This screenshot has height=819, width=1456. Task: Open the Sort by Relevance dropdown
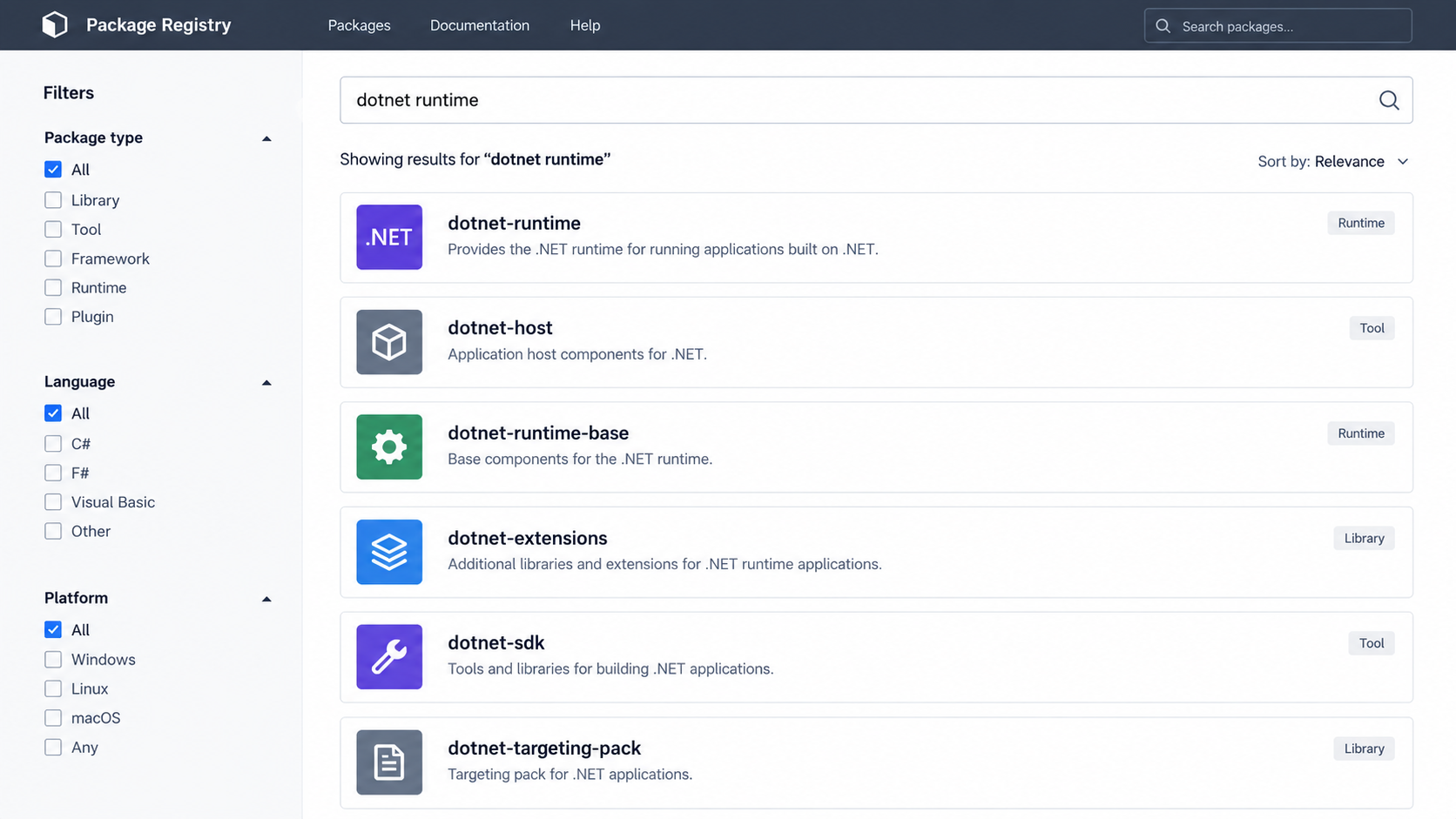point(1333,162)
